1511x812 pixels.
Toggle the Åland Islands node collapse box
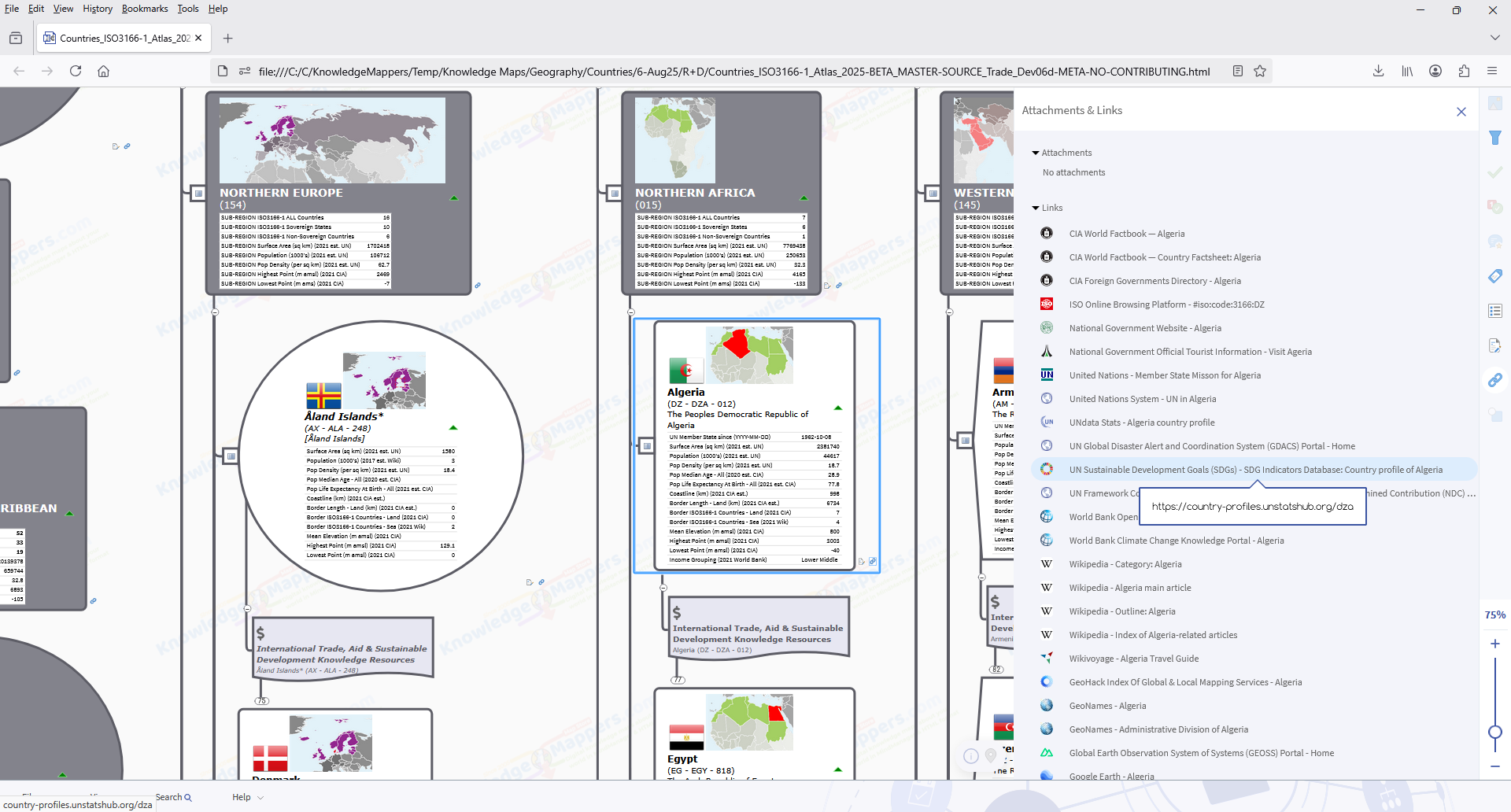(x=231, y=456)
